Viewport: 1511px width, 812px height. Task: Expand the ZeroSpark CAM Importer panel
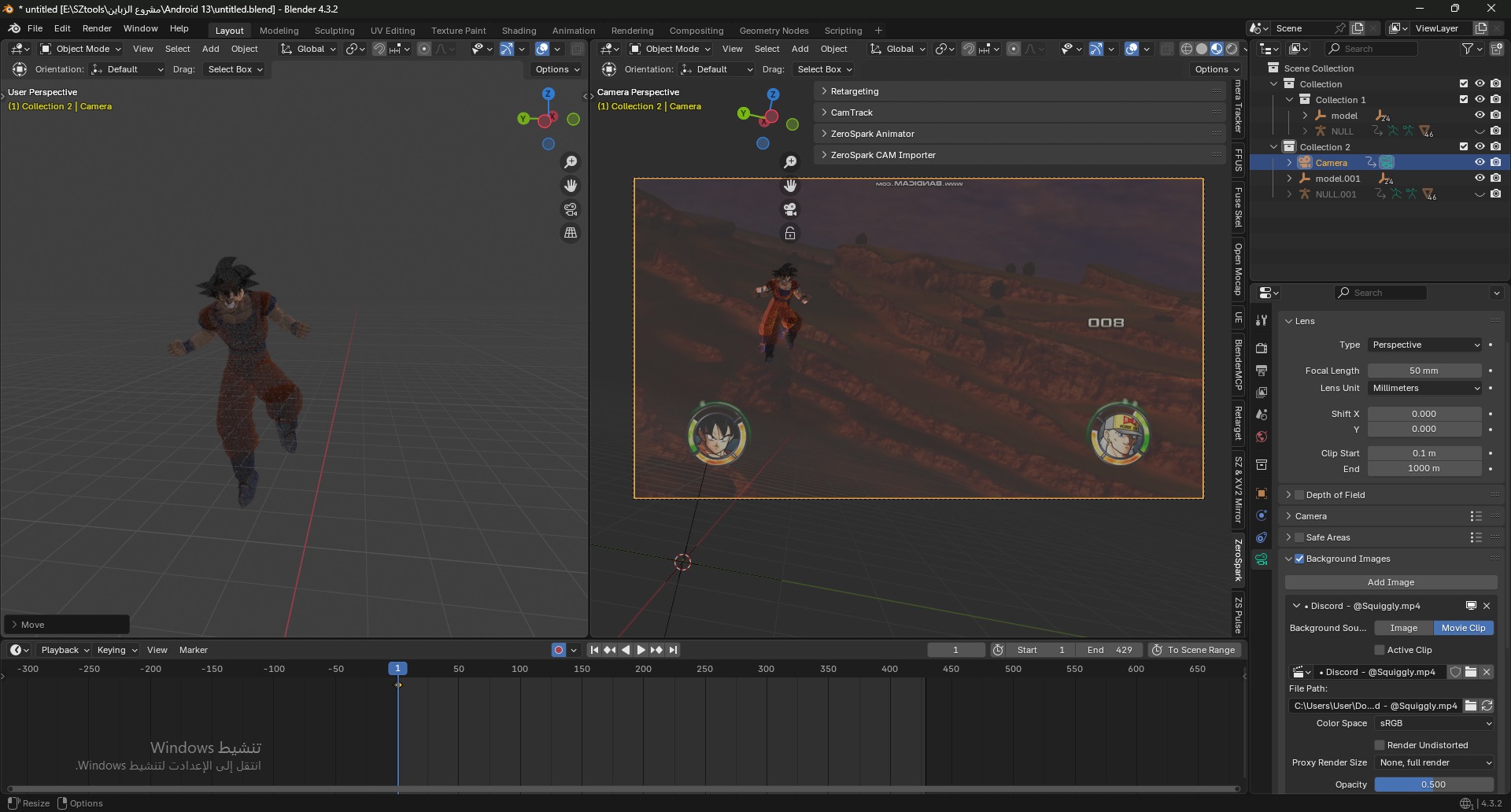(1020, 155)
